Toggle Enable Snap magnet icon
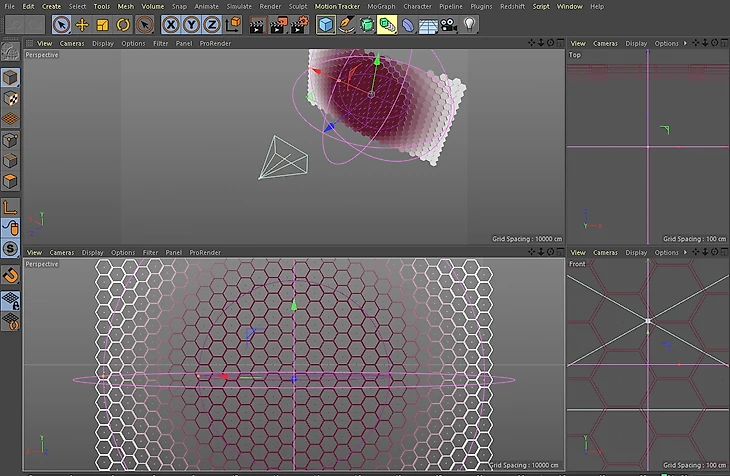This screenshot has width=730, height=476. [x=10, y=274]
